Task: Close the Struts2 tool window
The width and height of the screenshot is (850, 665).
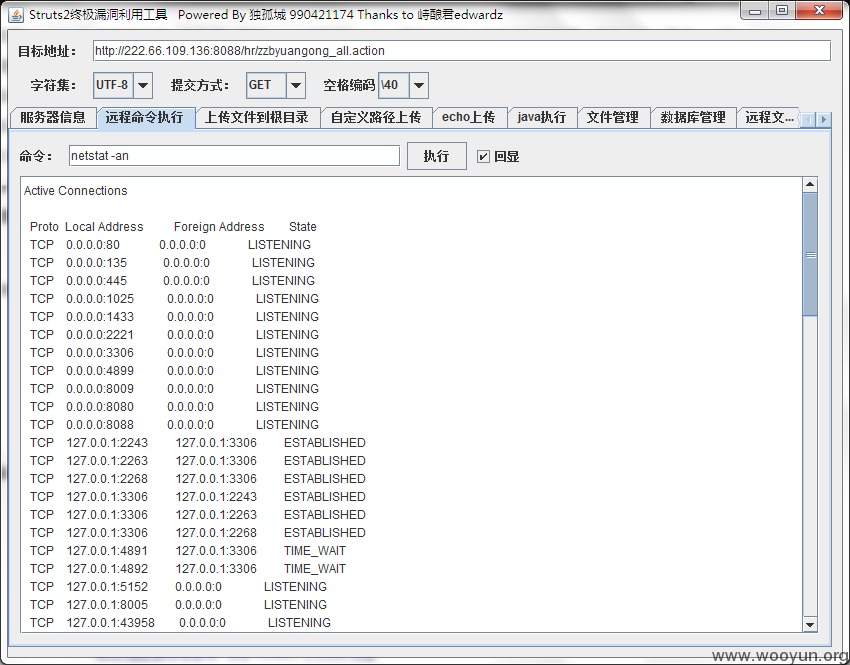Action: coord(820,10)
